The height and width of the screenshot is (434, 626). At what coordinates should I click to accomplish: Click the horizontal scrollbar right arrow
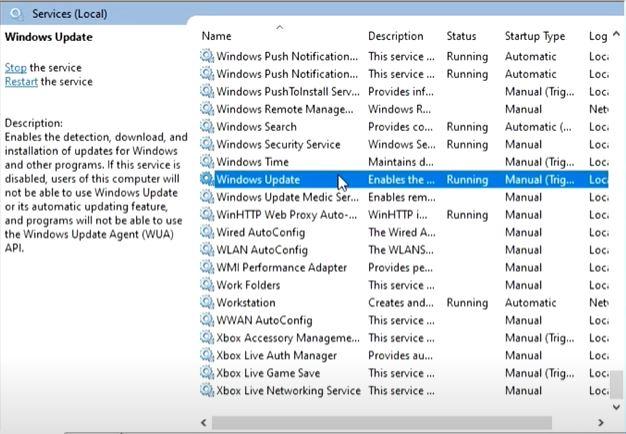pos(600,422)
